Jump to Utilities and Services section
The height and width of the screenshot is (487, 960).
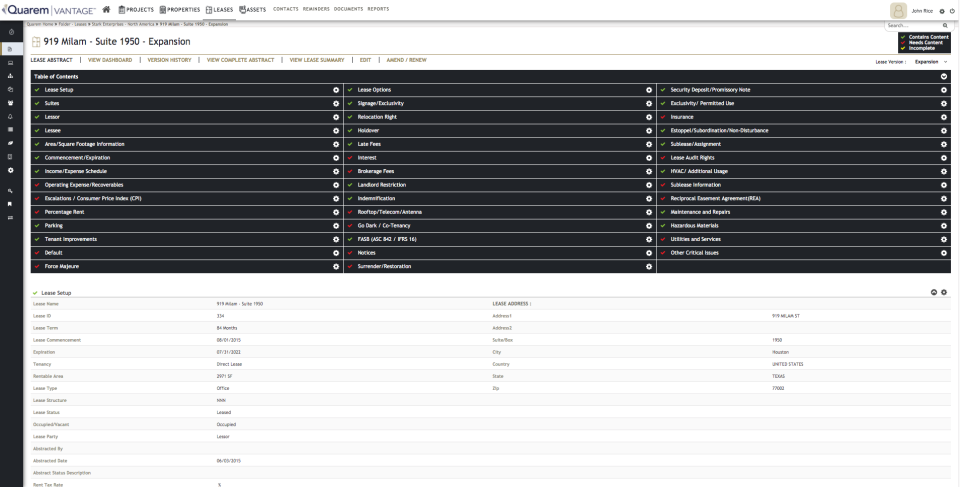(x=696, y=239)
